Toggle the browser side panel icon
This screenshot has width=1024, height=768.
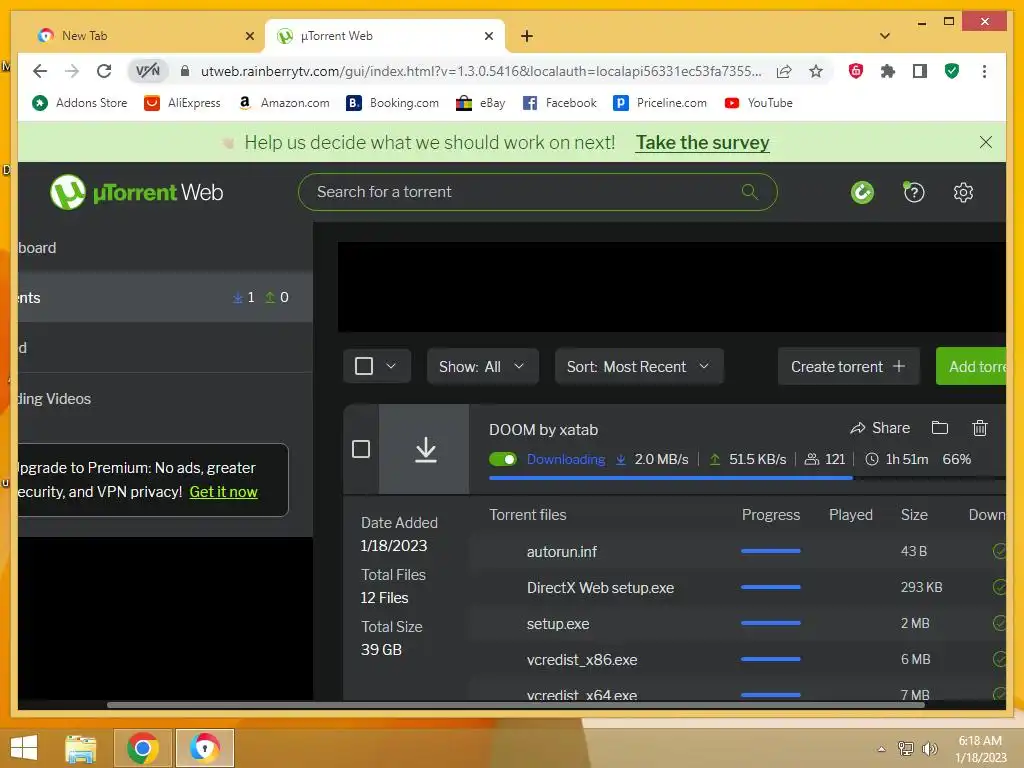[x=920, y=71]
